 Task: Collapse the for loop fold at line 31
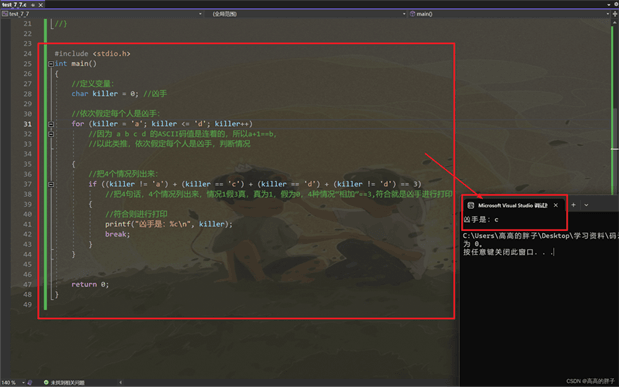coord(51,124)
